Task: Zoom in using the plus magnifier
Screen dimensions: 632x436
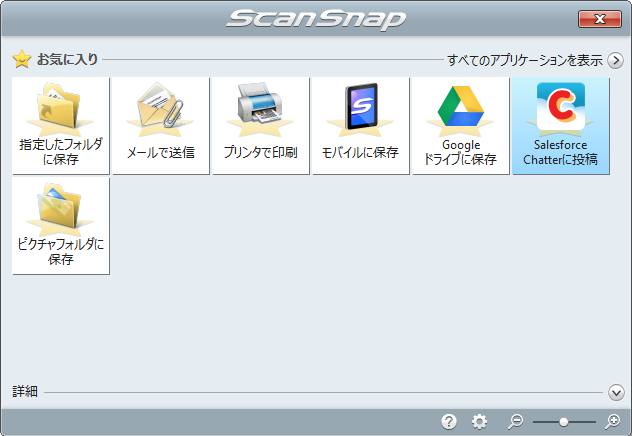Action: (x=613, y=422)
